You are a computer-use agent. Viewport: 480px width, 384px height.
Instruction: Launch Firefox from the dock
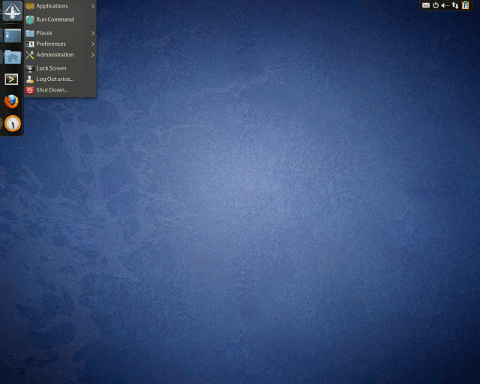tap(12, 102)
